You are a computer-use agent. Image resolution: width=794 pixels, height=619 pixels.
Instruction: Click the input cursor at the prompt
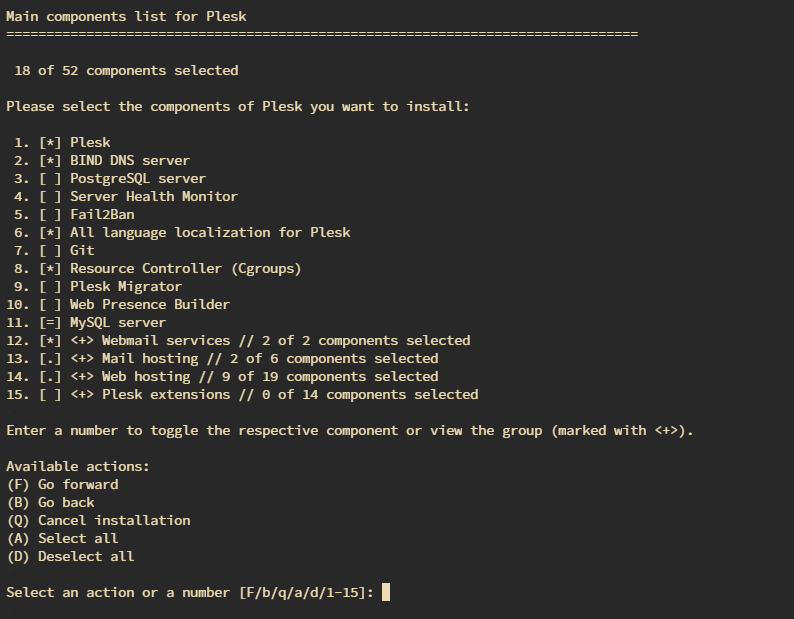tap(386, 592)
